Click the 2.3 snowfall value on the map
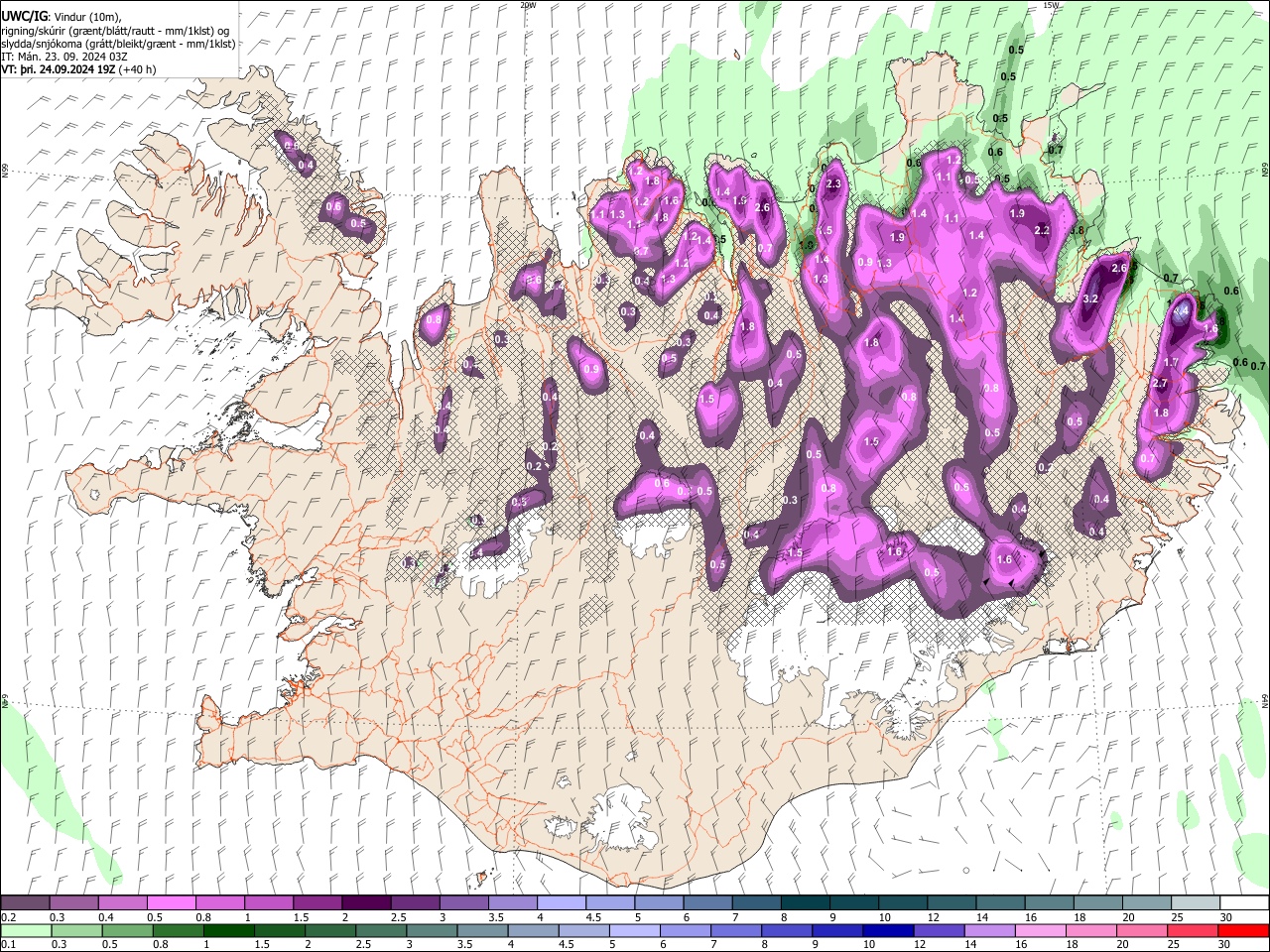 [x=833, y=183]
